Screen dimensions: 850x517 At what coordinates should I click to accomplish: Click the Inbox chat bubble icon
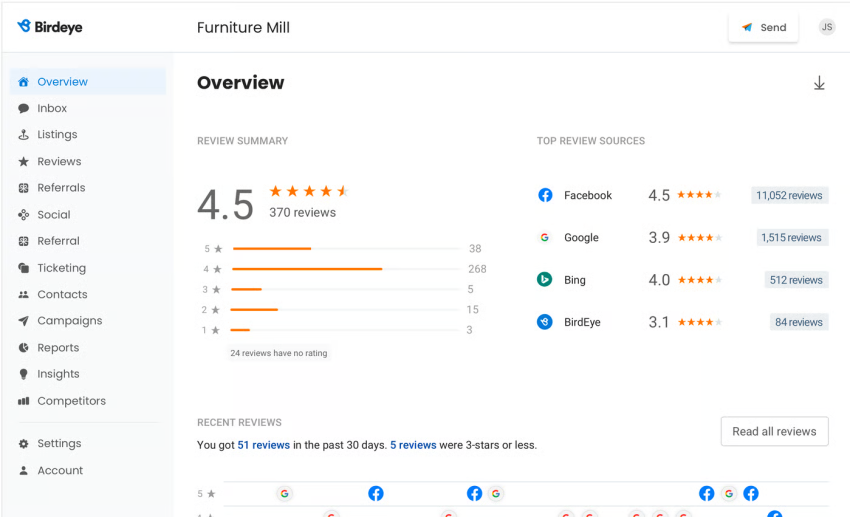click(23, 108)
